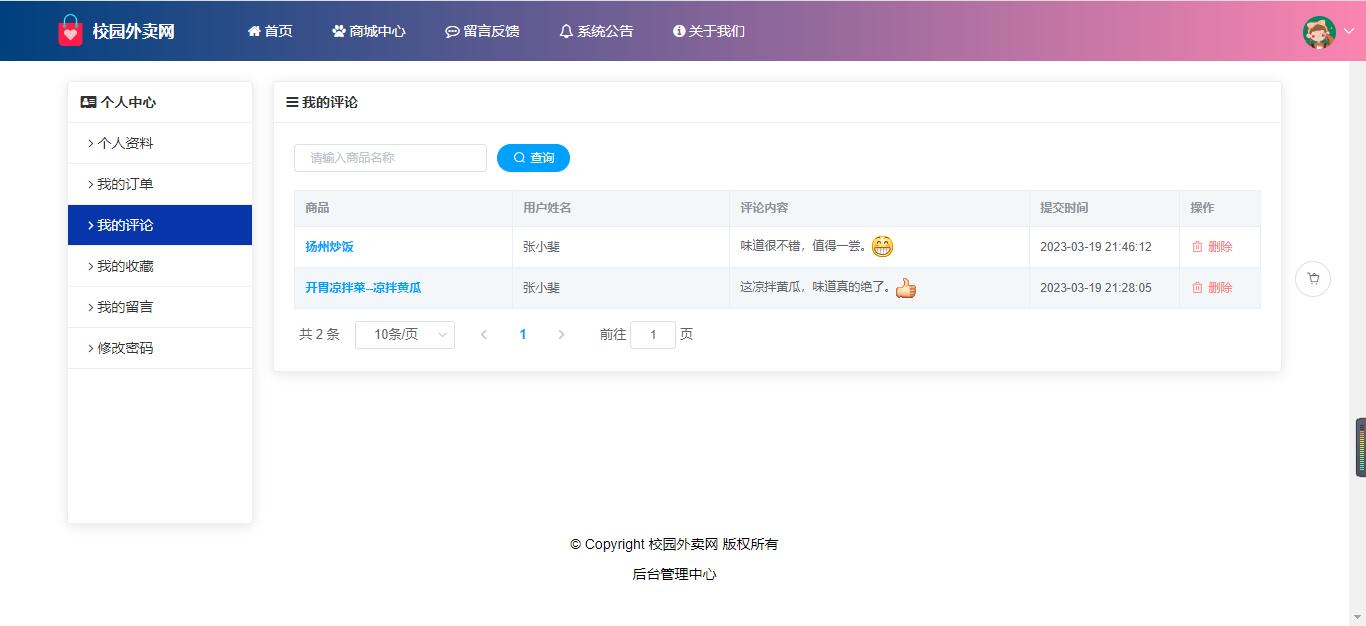This screenshot has height=626, width=1366.
Task: Click the thumbs-up emoji in second comment
Action: pos(906,288)
